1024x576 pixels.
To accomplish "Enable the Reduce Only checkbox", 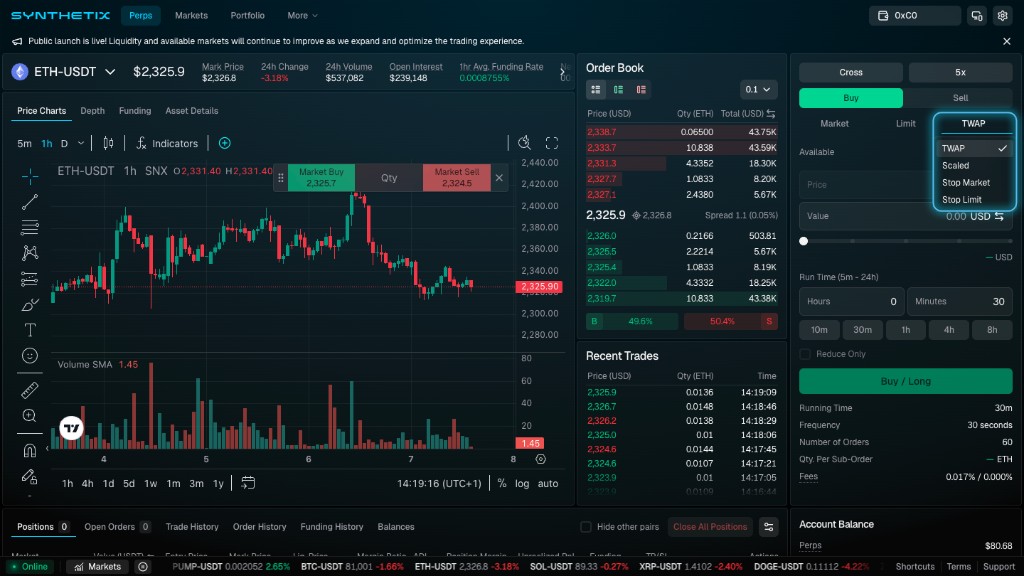I will click(x=805, y=354).
